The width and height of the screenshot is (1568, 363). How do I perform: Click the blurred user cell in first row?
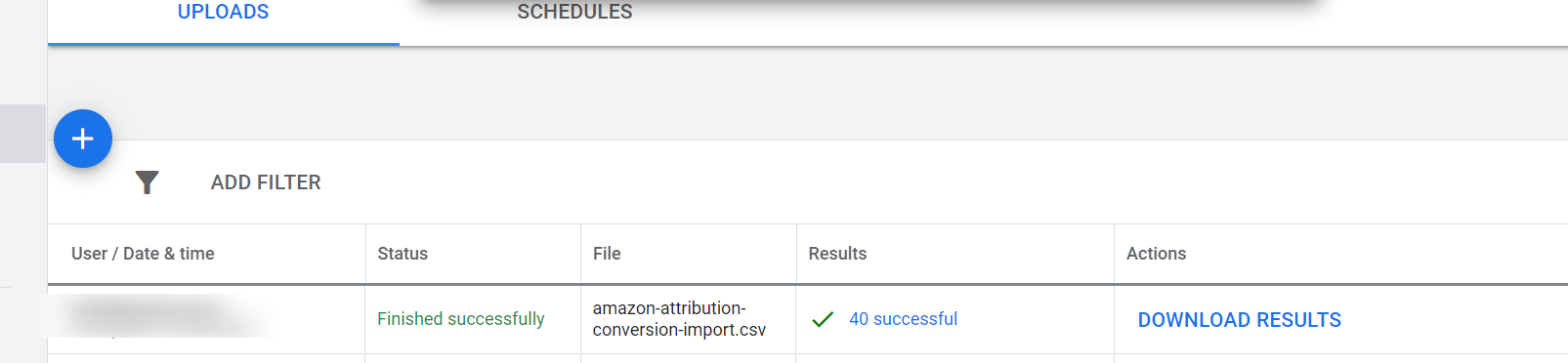156,316
